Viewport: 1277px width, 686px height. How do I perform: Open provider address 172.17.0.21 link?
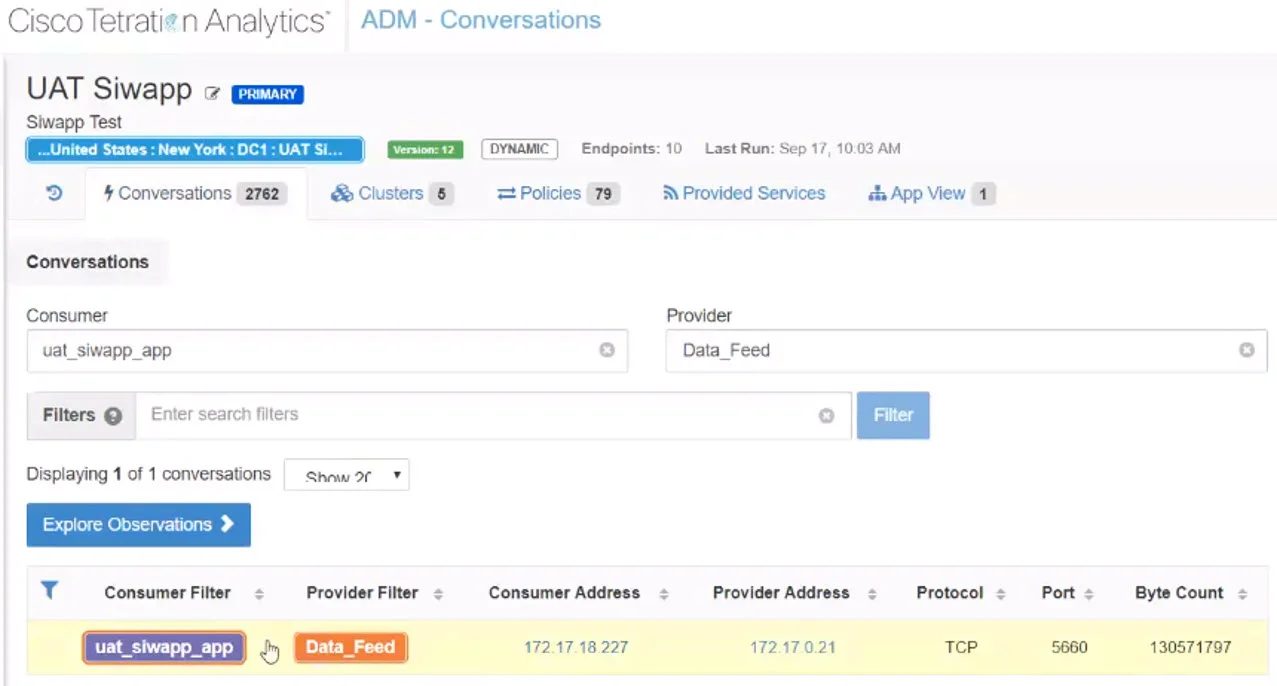[792, 647]
